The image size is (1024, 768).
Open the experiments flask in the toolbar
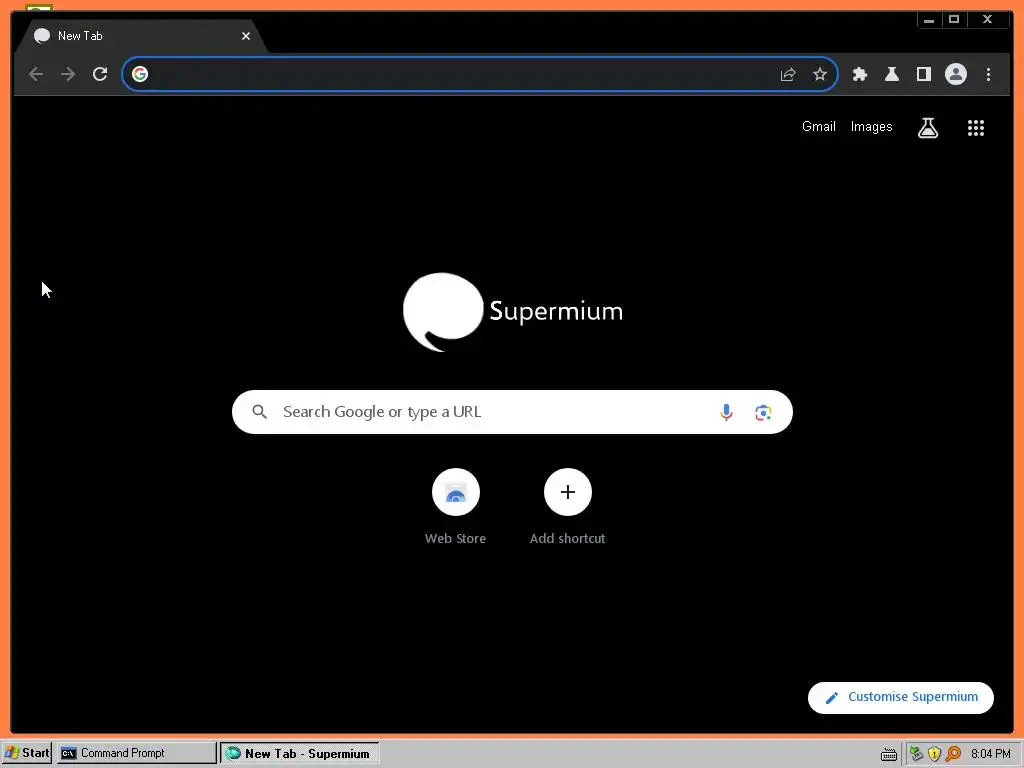click(892, 74)
